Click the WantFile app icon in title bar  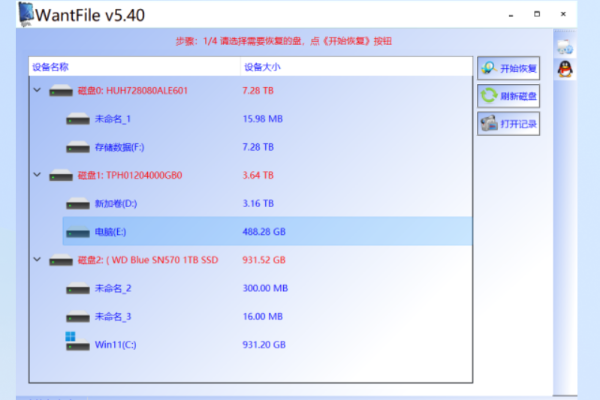coord(19,15)
